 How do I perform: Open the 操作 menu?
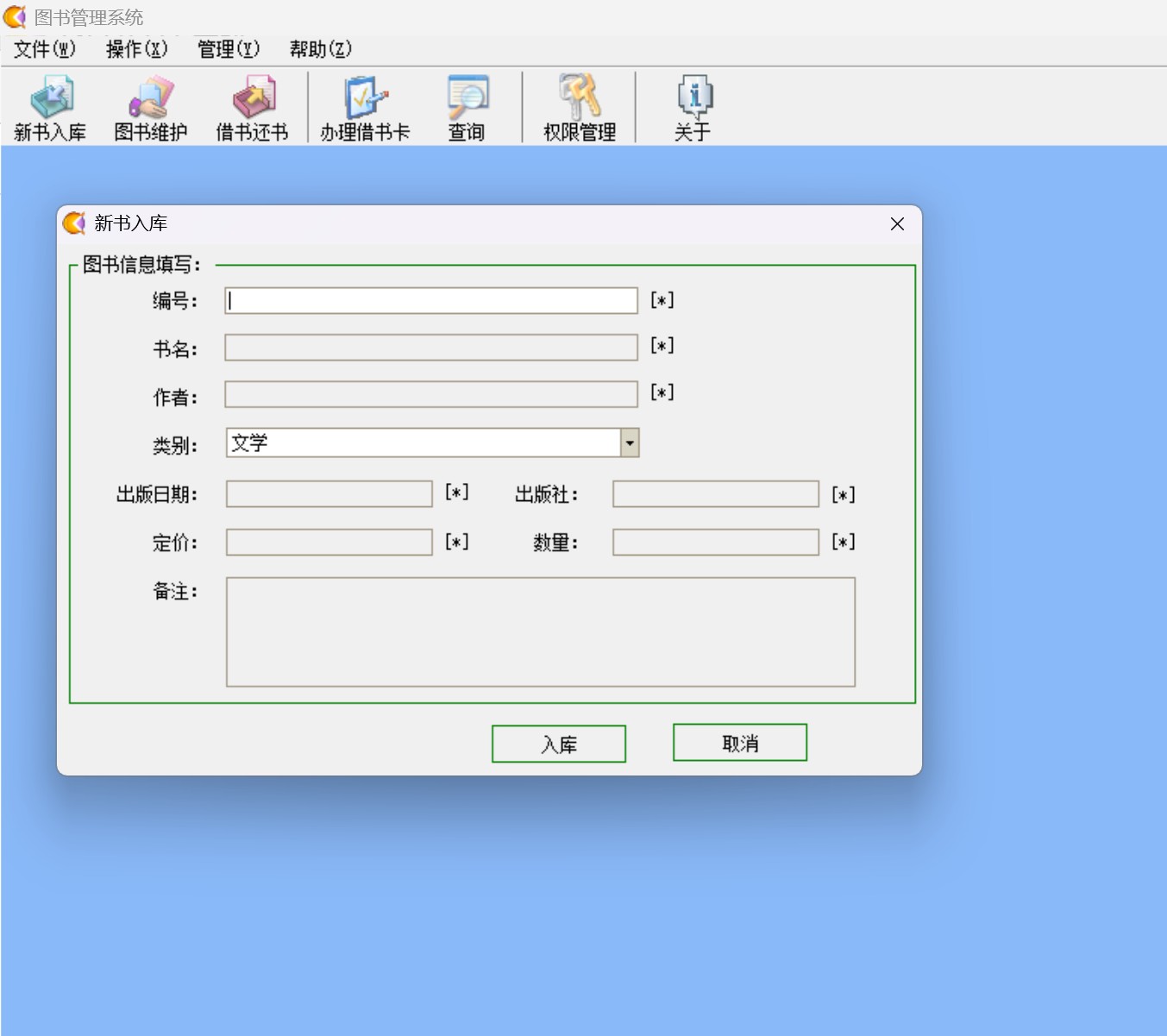coord(136,49)
